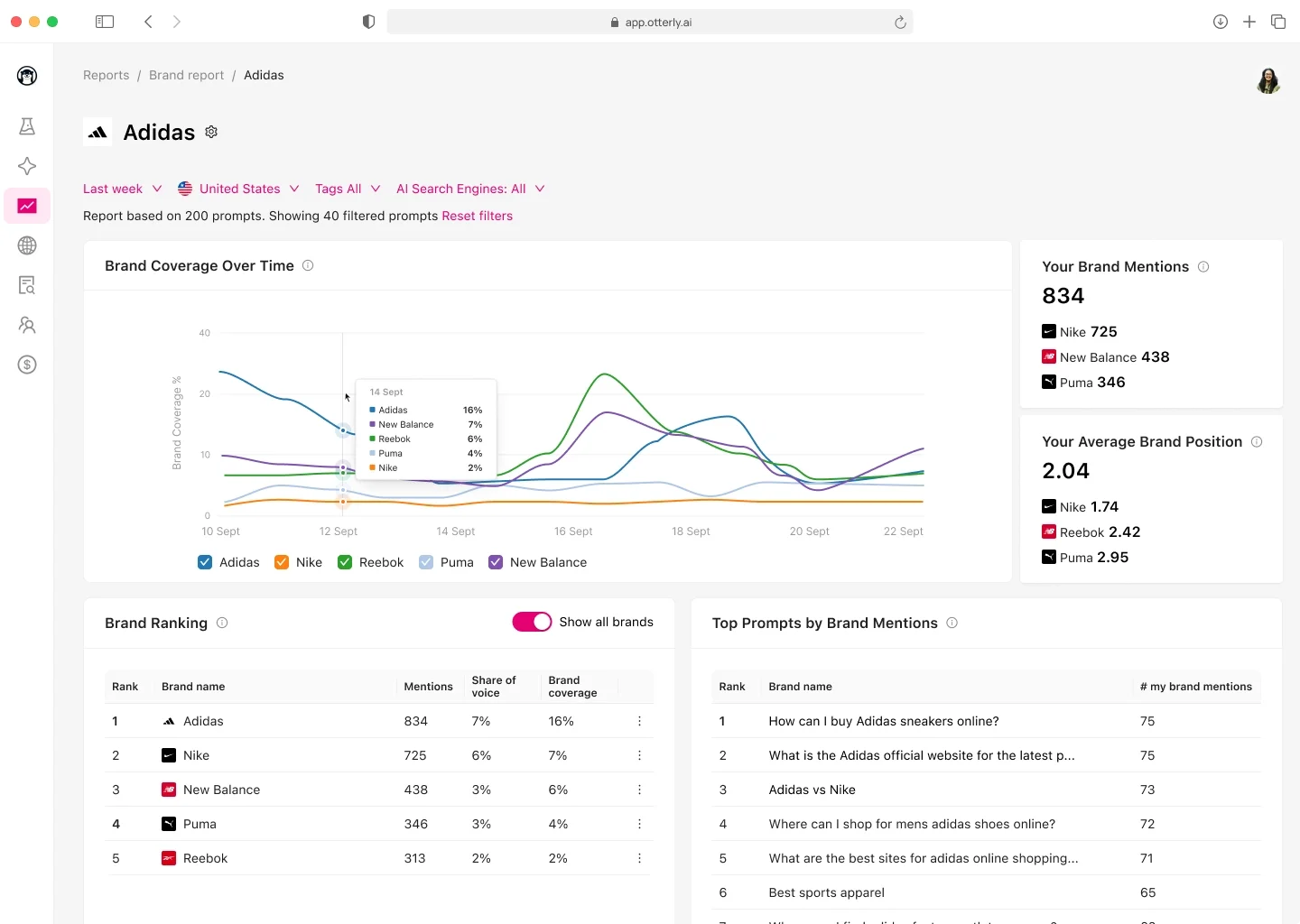Uncheck the Reebok chart legend checkbox

[x=344, y=562]
